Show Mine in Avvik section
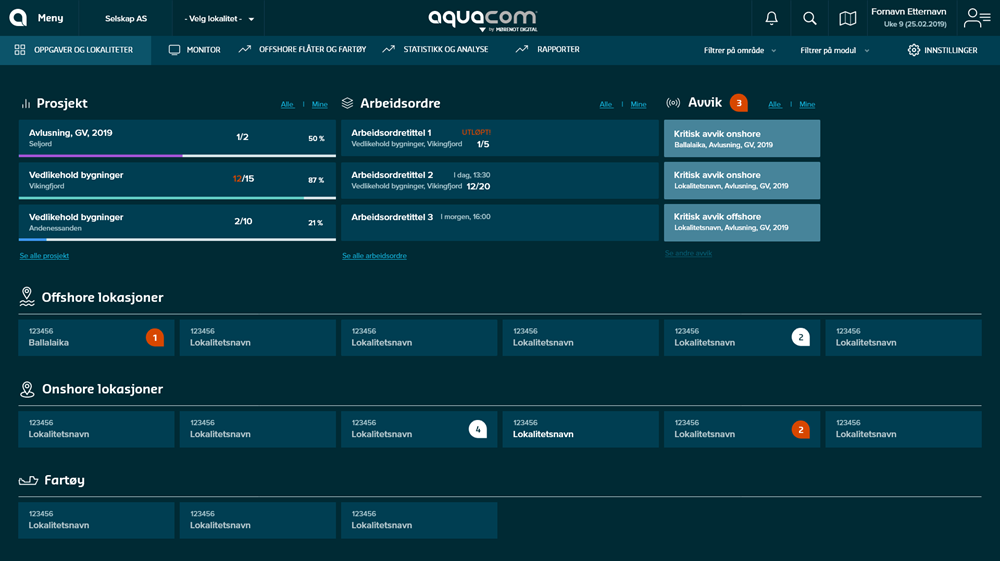 pyautogui.click(x=807, y=104)
